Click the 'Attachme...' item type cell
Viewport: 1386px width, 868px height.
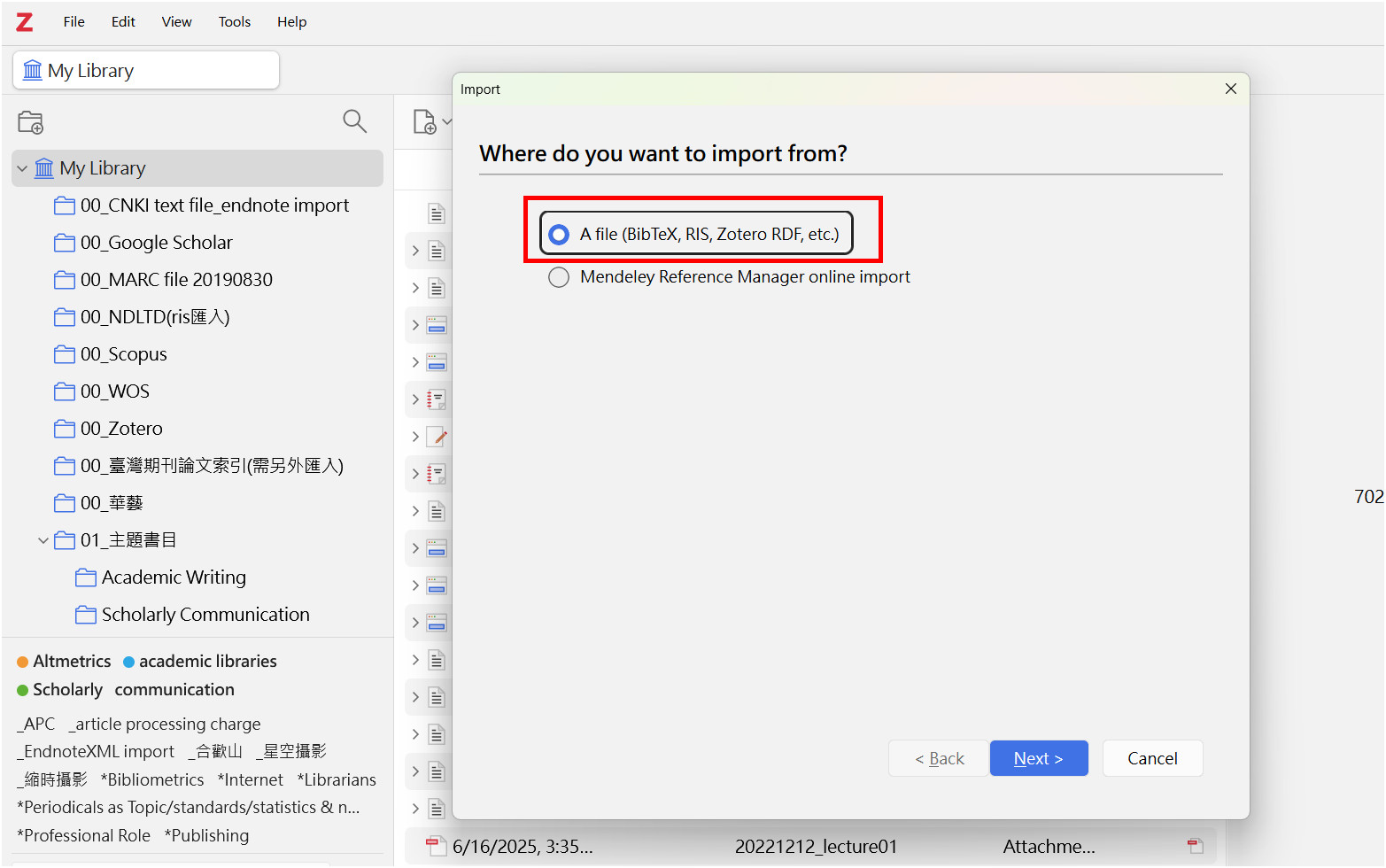click(1049, 847)
